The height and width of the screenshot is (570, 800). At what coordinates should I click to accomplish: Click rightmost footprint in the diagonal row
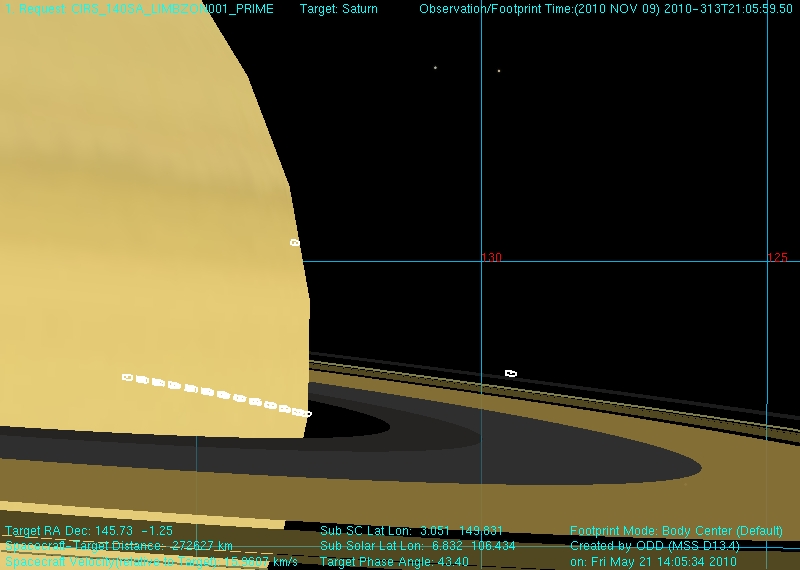pyautogui.click(x=306, y=413)
